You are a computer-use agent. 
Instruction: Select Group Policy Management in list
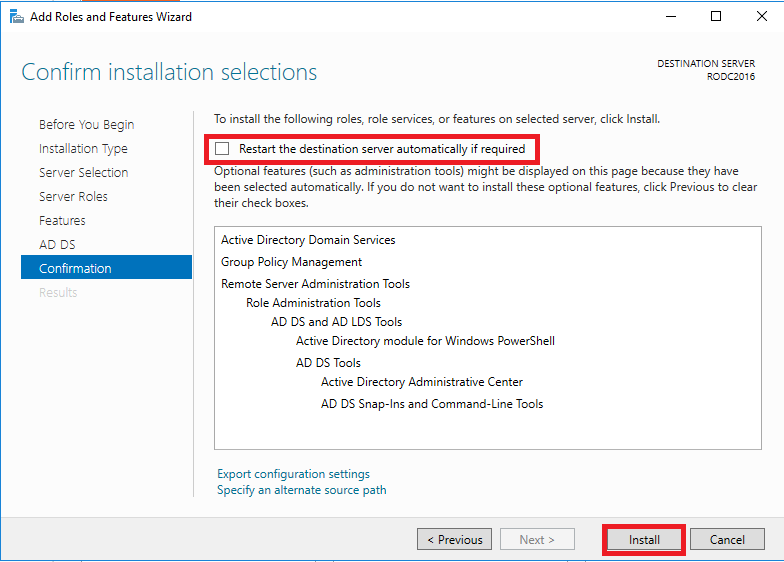[x=292, y=262]
